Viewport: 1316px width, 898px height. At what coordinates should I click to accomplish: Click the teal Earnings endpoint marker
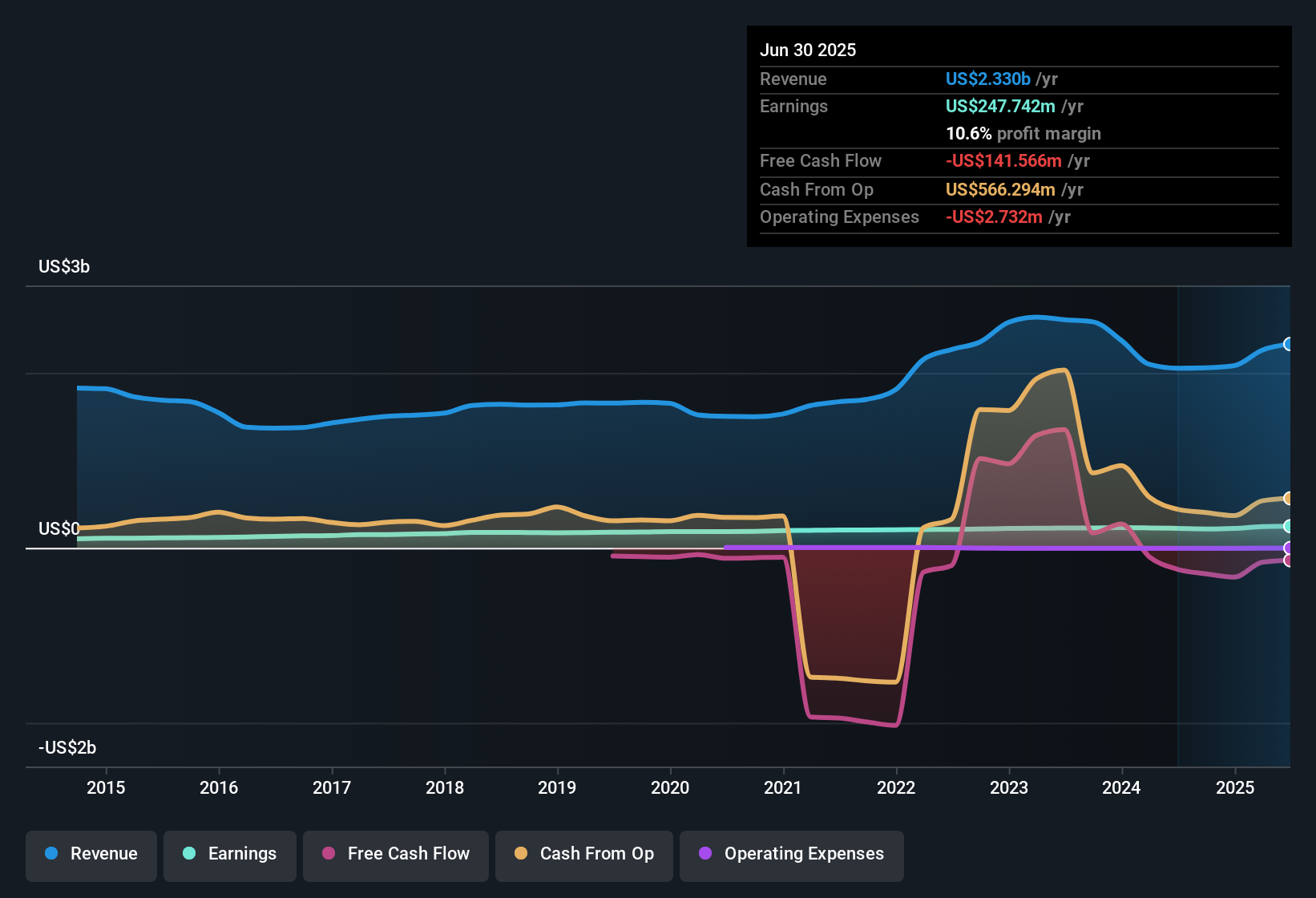[x=1289, y=527]
